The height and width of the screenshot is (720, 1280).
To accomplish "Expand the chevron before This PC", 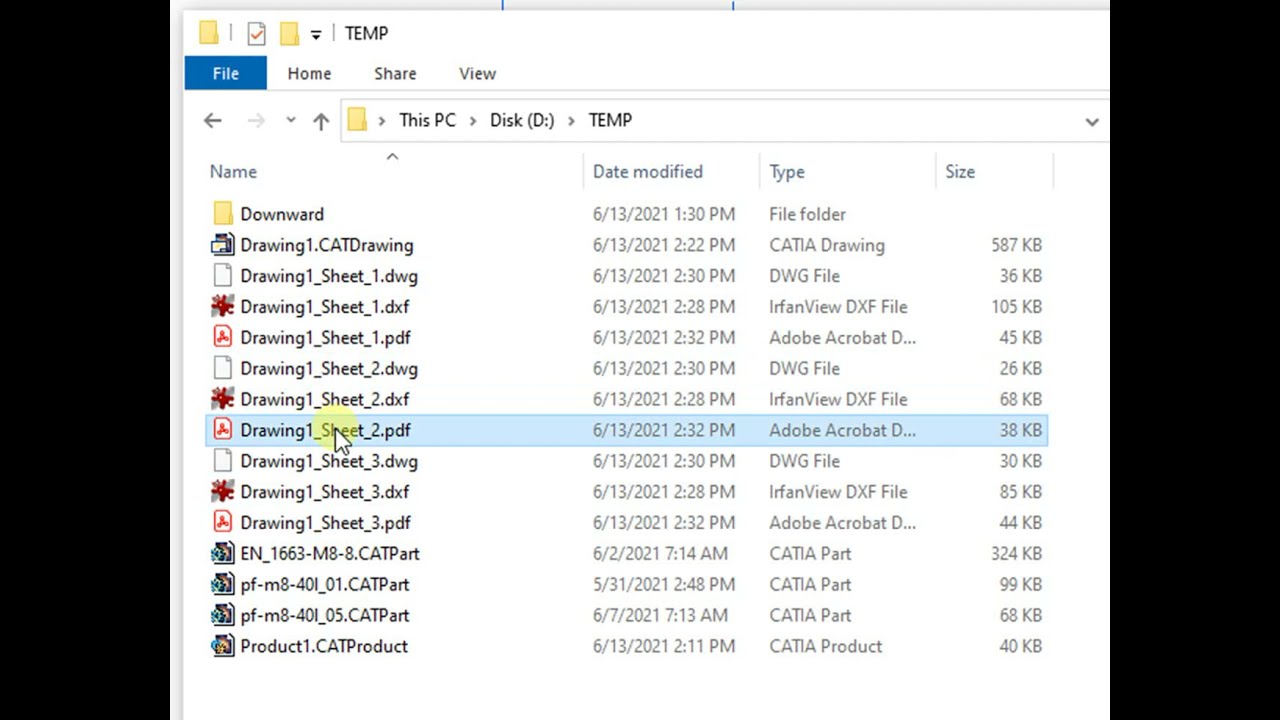I will tap(382, 120).
